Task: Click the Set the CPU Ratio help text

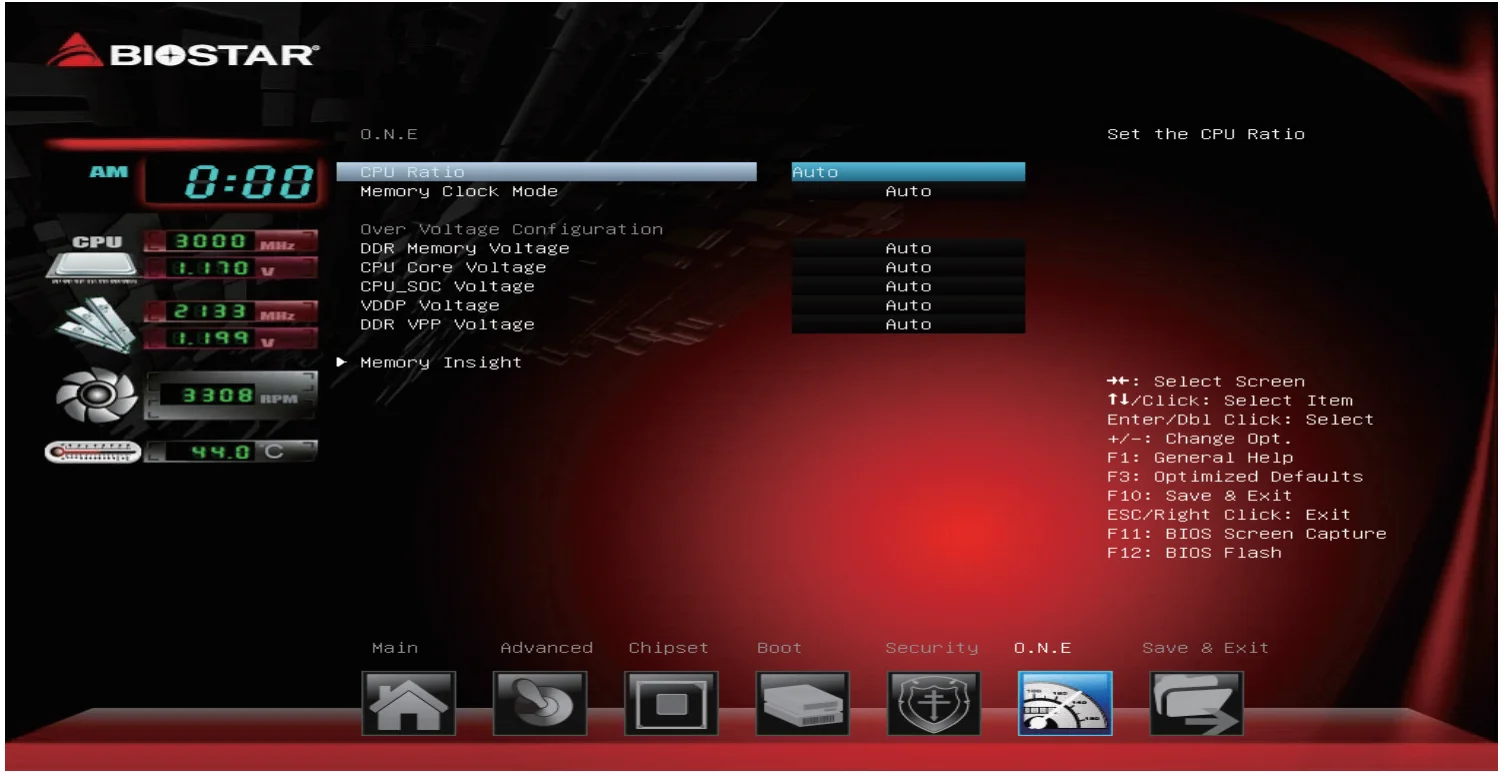Action: point(1206,134)
